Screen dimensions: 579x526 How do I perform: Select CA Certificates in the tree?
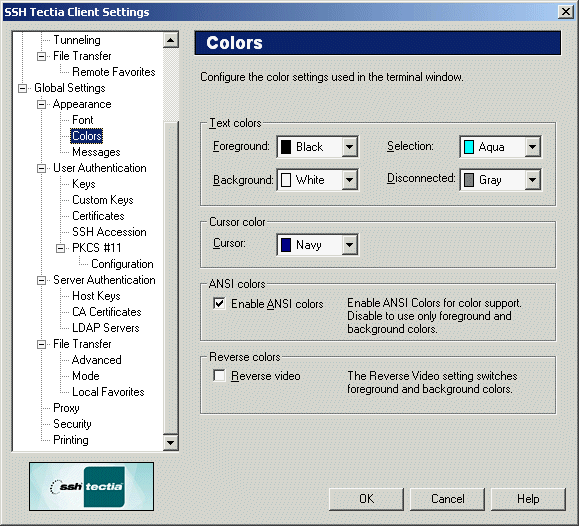(x=107, y=312)
